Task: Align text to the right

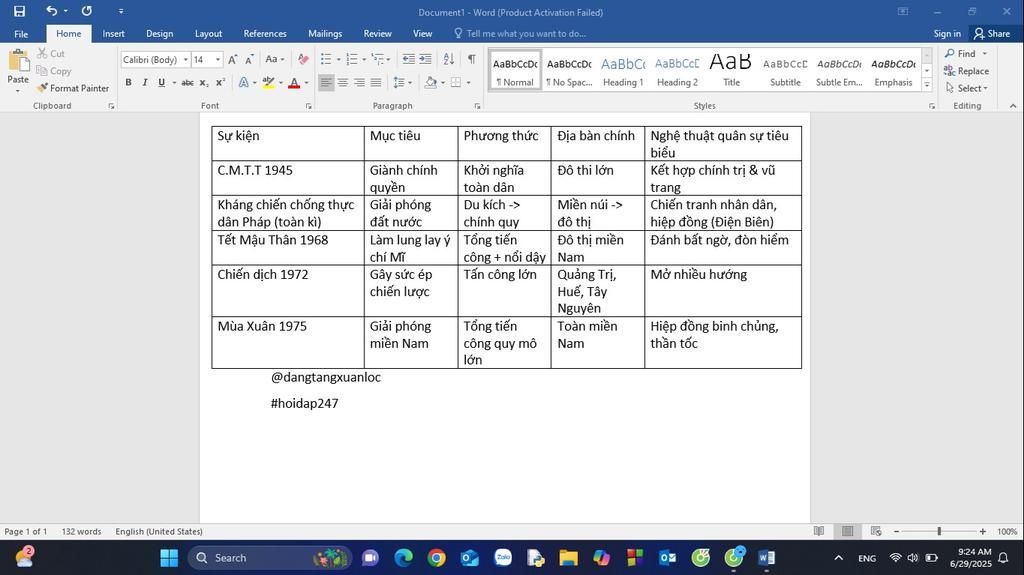Action: click(x=359, y=83)
